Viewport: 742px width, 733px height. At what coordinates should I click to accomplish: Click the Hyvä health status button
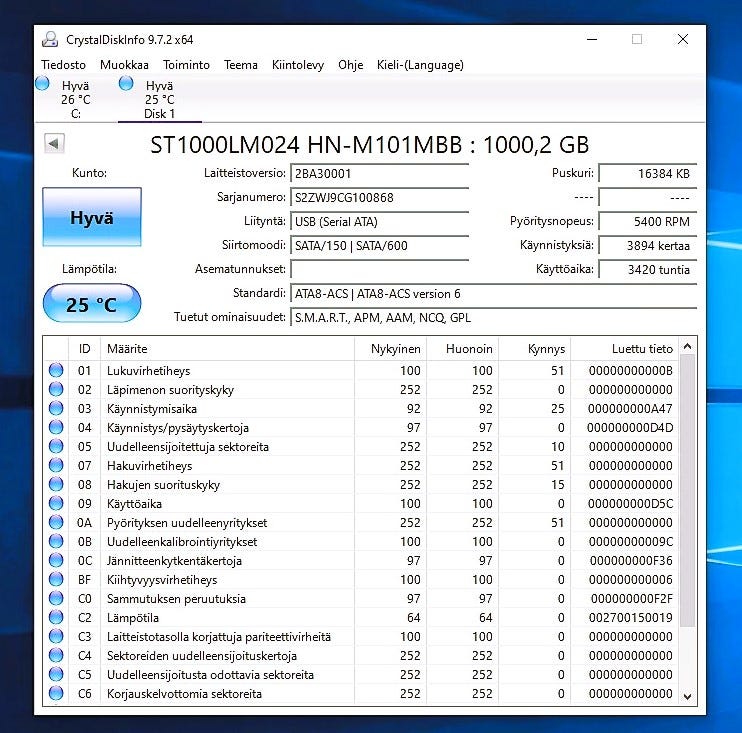point(91,217)
